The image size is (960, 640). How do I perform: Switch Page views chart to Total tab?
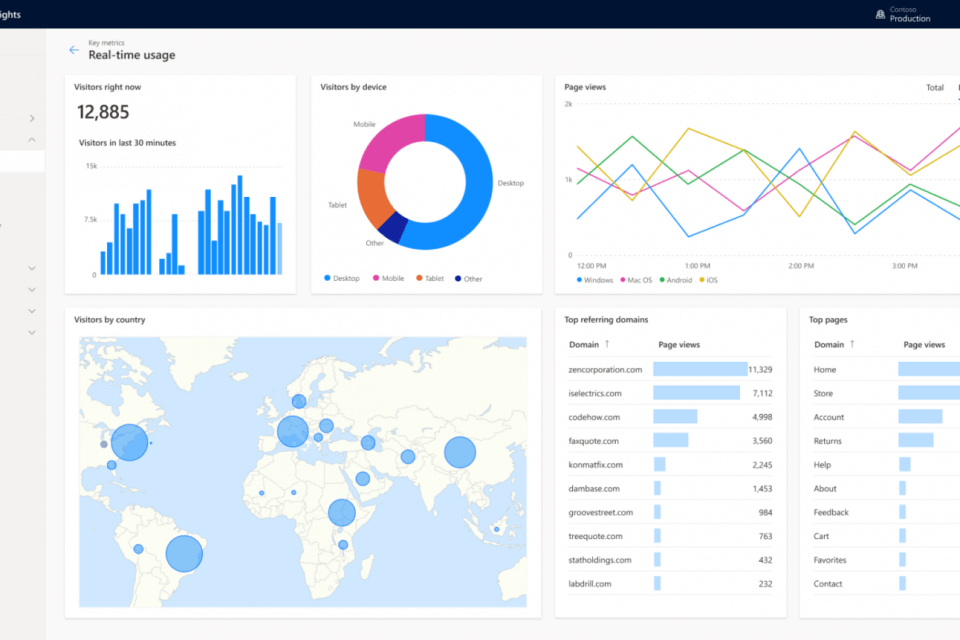coord(934,88)
